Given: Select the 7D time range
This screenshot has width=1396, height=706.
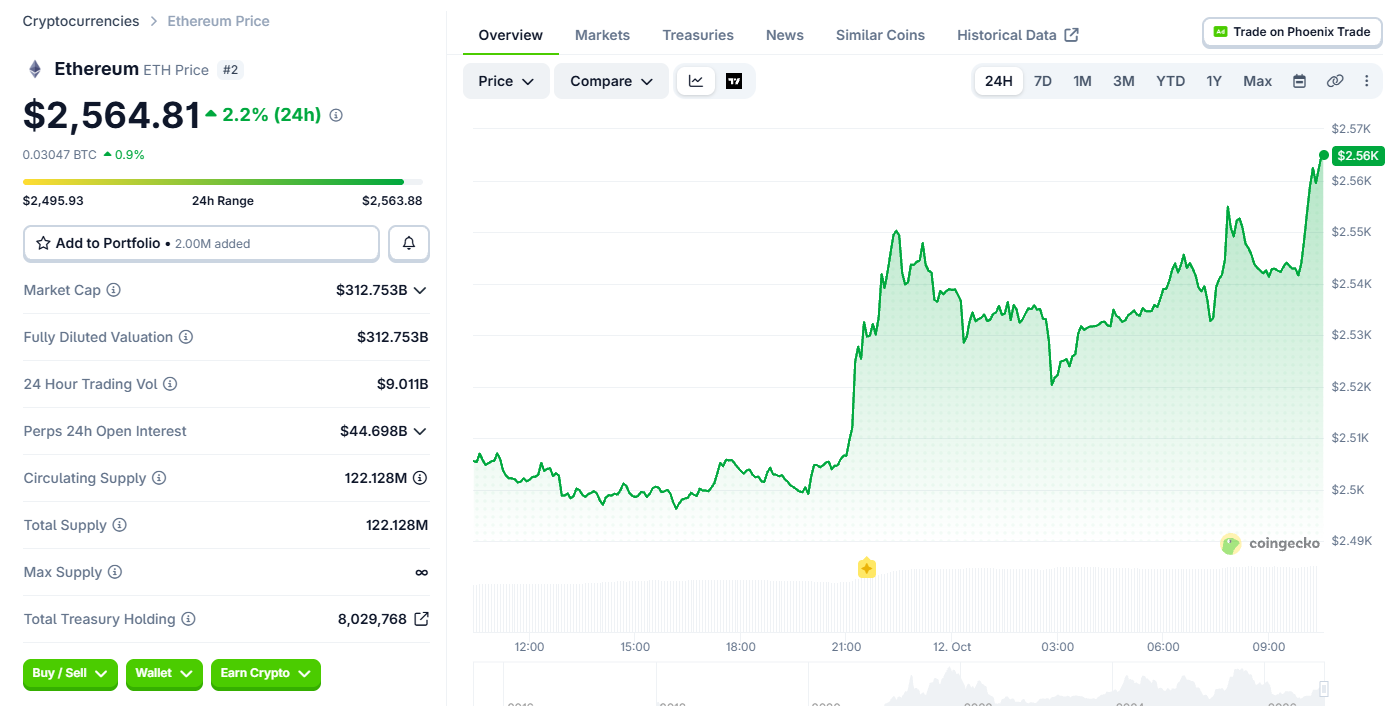Looking at the screenshot, I should coord(1042,81).
